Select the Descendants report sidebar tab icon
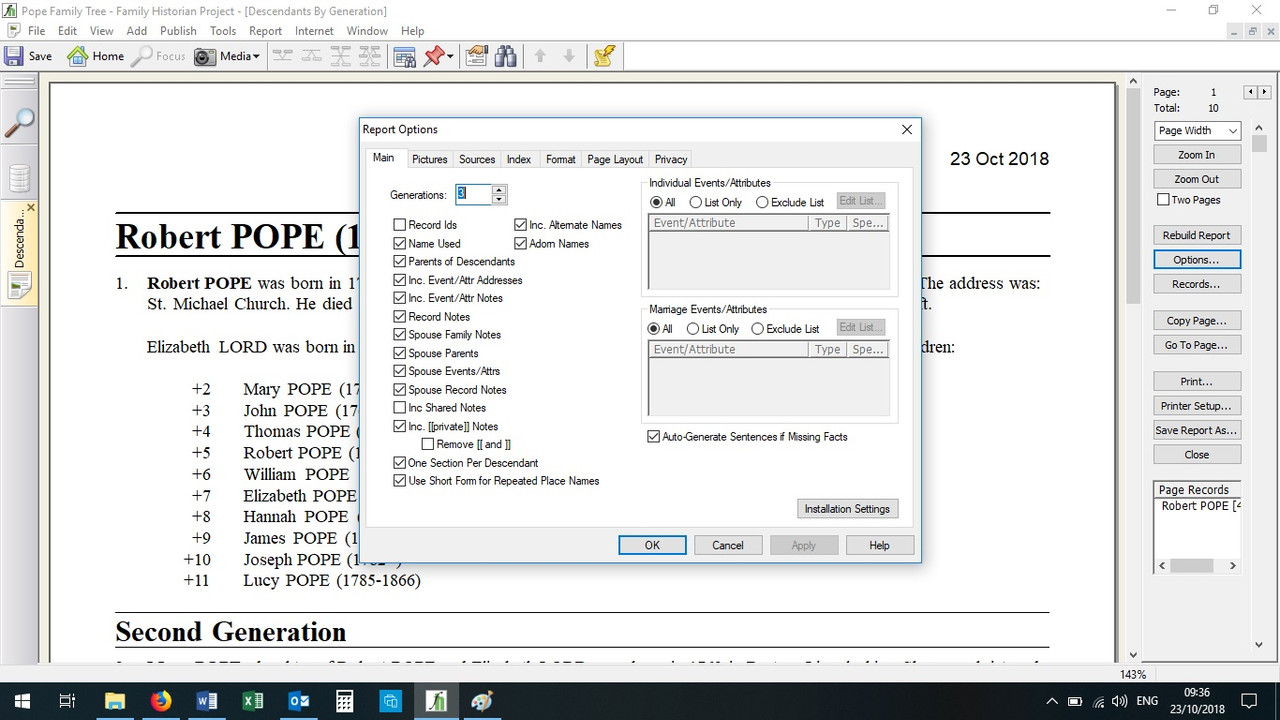1280x720 pixels. point(20,287)
